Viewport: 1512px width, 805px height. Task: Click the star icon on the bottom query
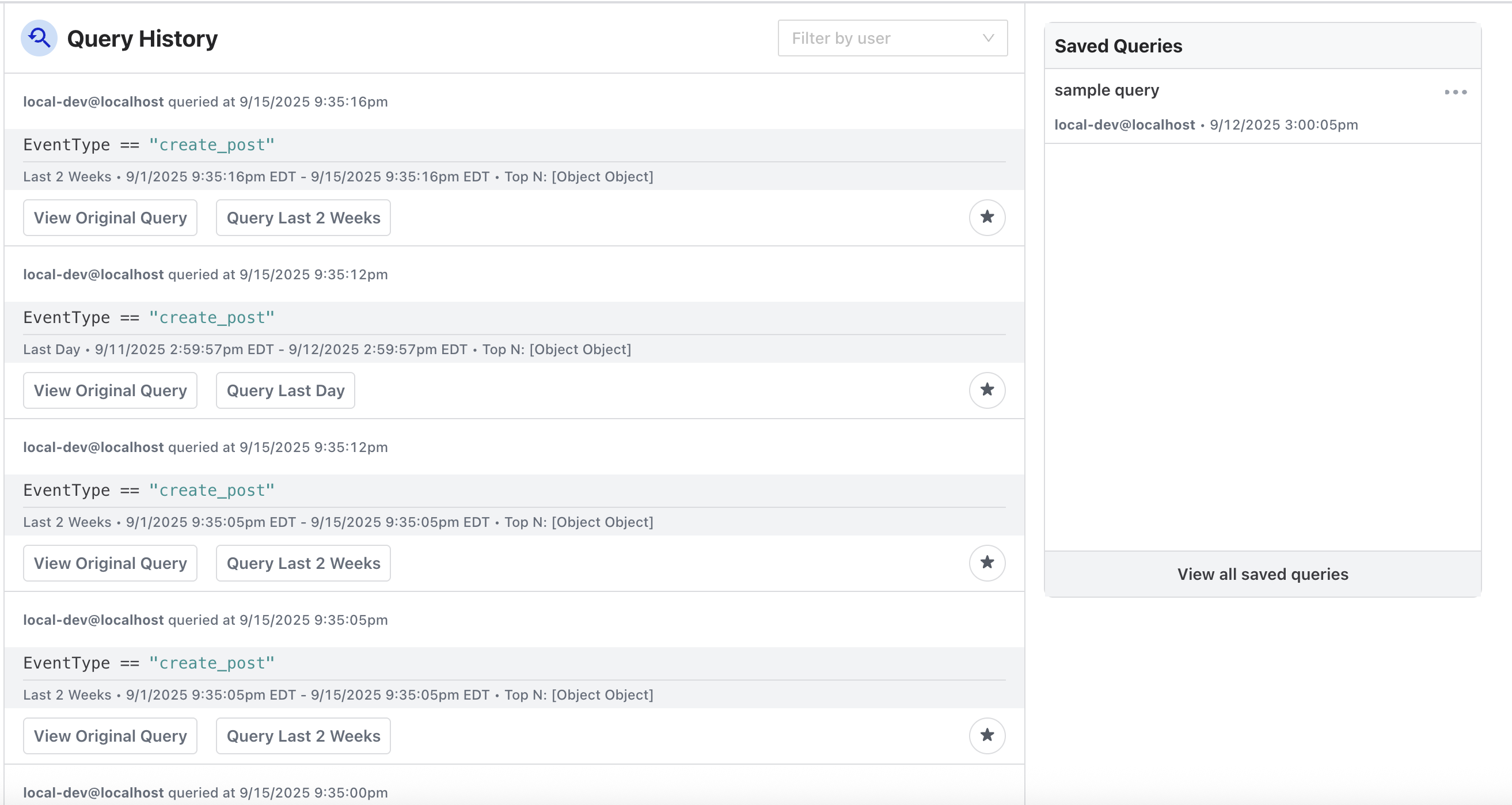pos(987,735)
